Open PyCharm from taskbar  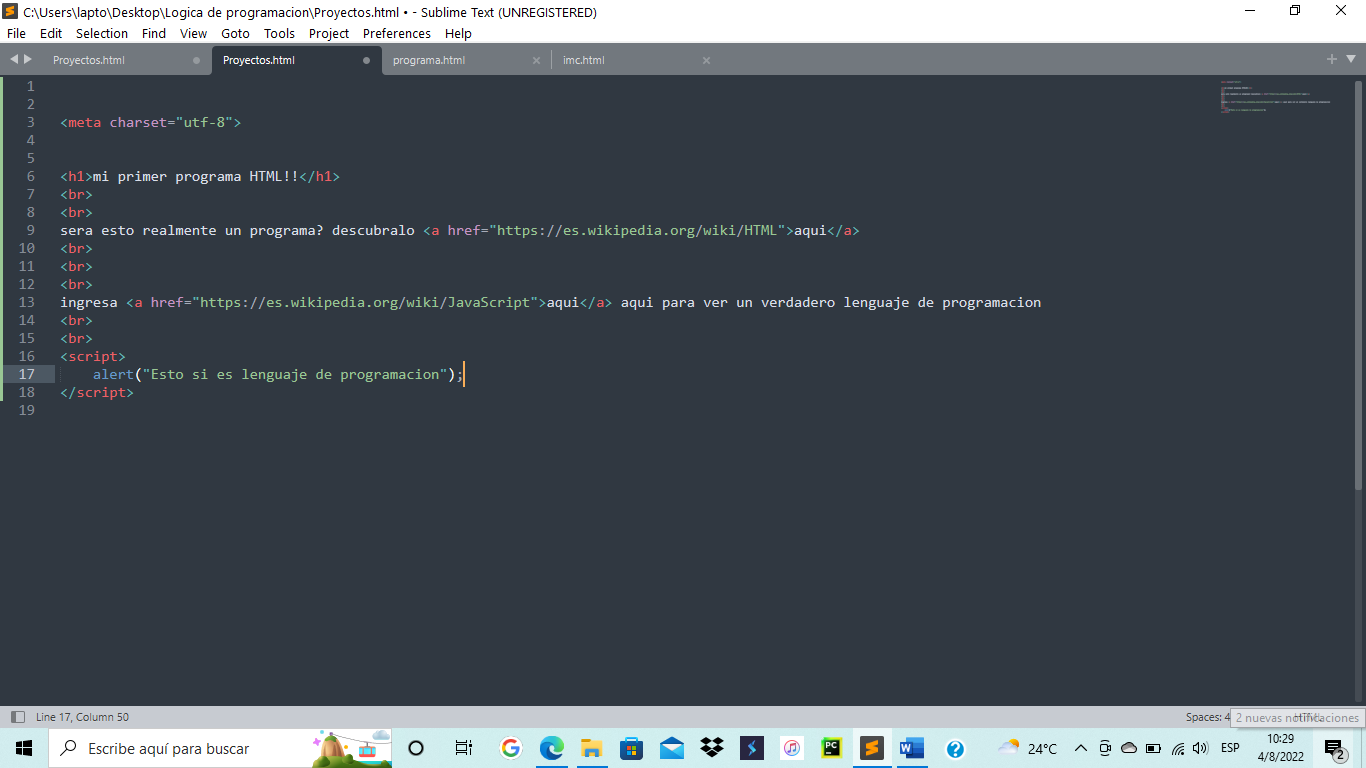click(831, 748)
